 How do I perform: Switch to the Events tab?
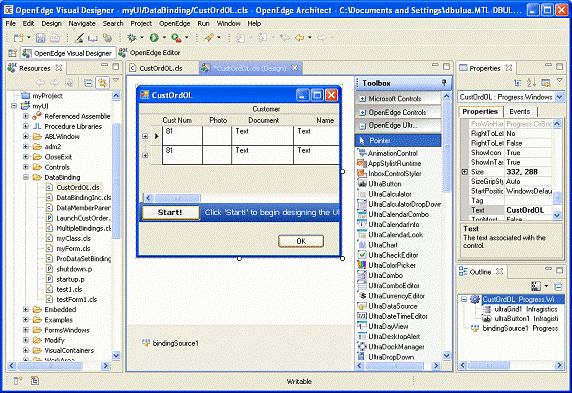519,112
